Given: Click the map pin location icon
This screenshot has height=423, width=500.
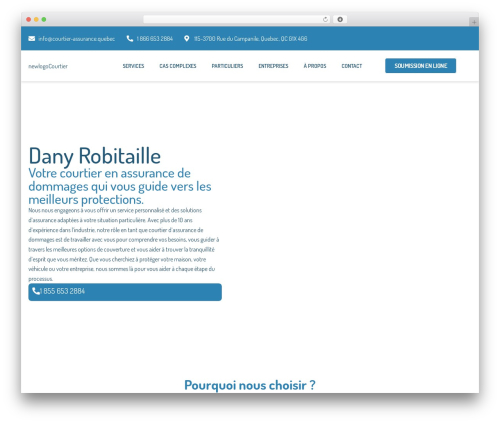Looking at the screenshot, I should click(187, 39).
